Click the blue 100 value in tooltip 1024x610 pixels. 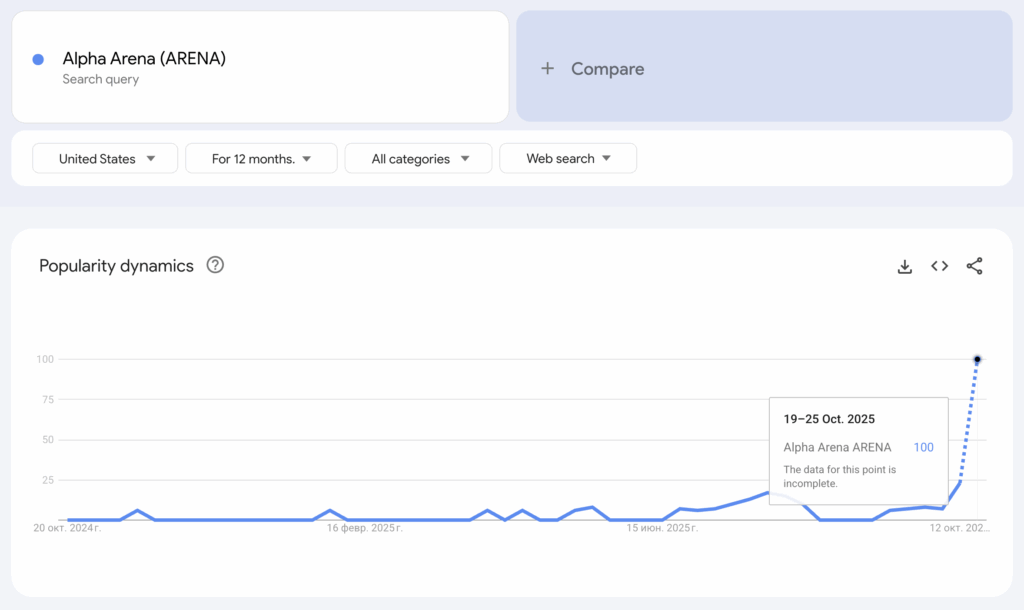(x=923, y=447)
